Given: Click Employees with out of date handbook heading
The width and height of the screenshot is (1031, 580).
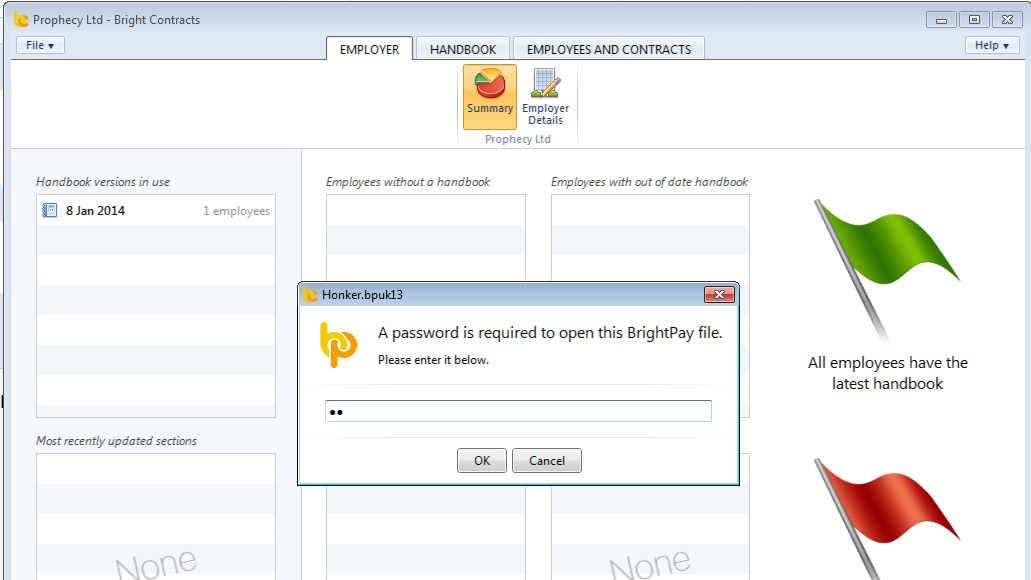Looking at the screenshot, I should [649, 182].
